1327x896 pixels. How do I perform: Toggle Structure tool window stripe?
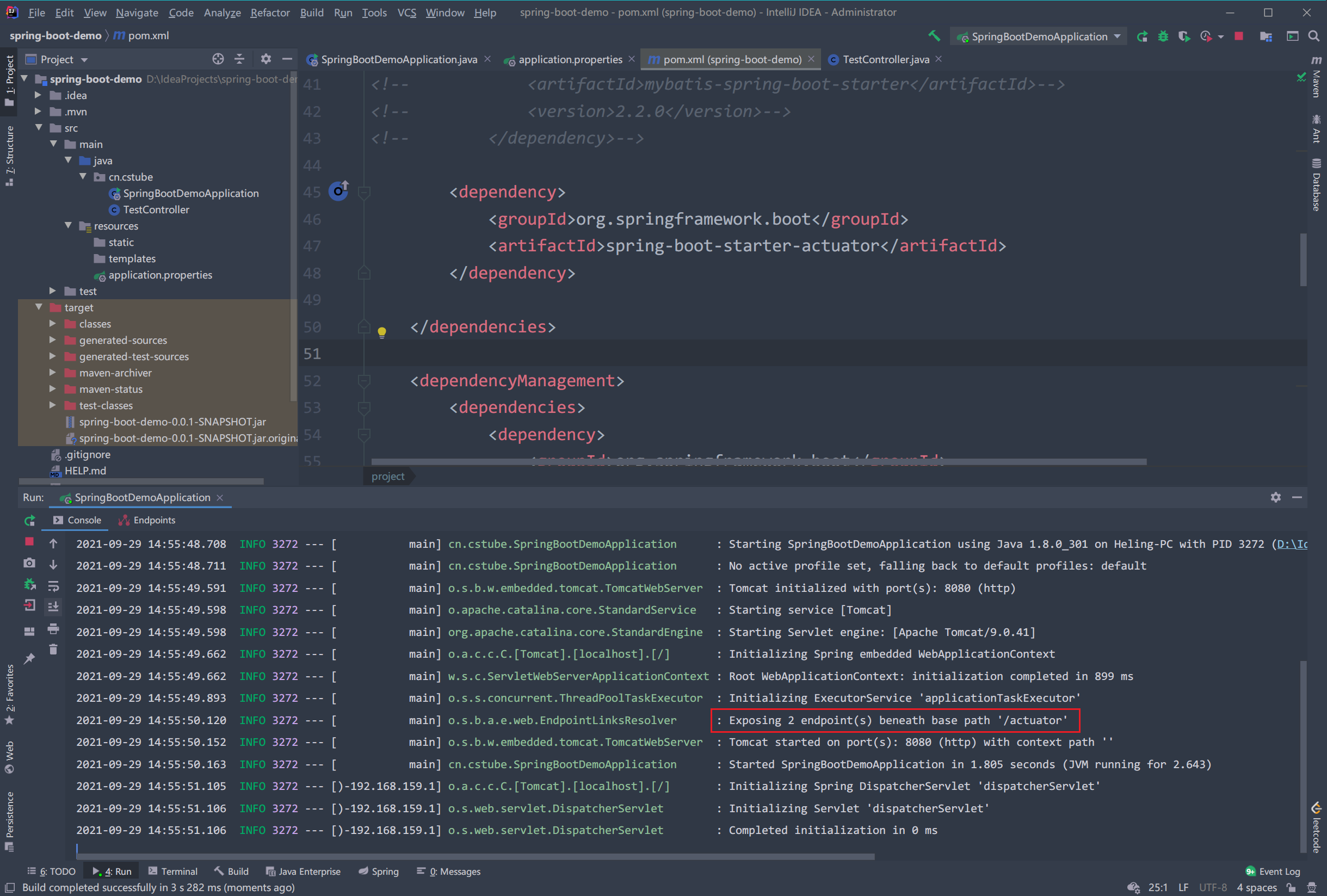pos(9,156)
